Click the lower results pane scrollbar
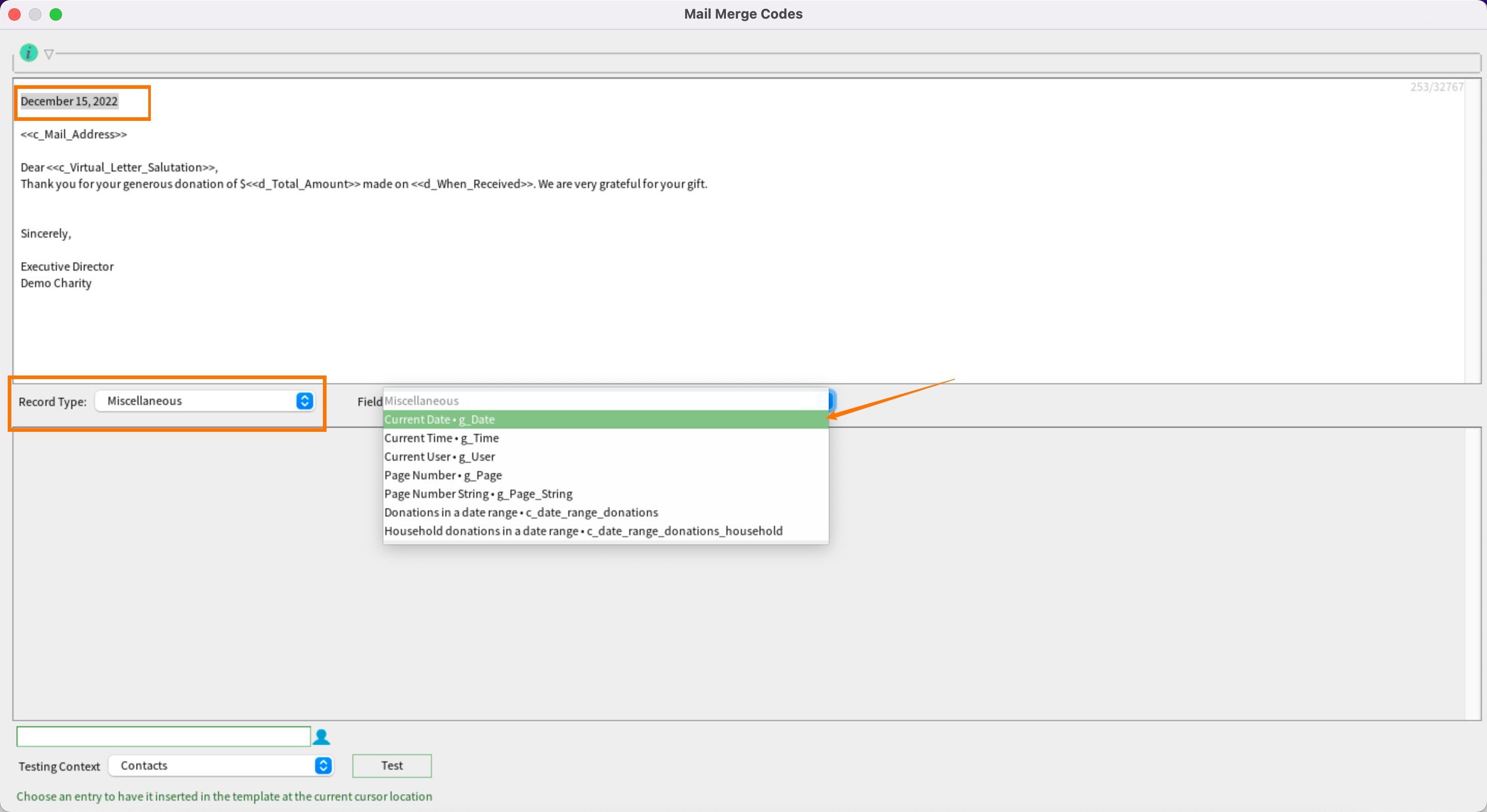The image size is (1487, 812). click(1472, 574)
